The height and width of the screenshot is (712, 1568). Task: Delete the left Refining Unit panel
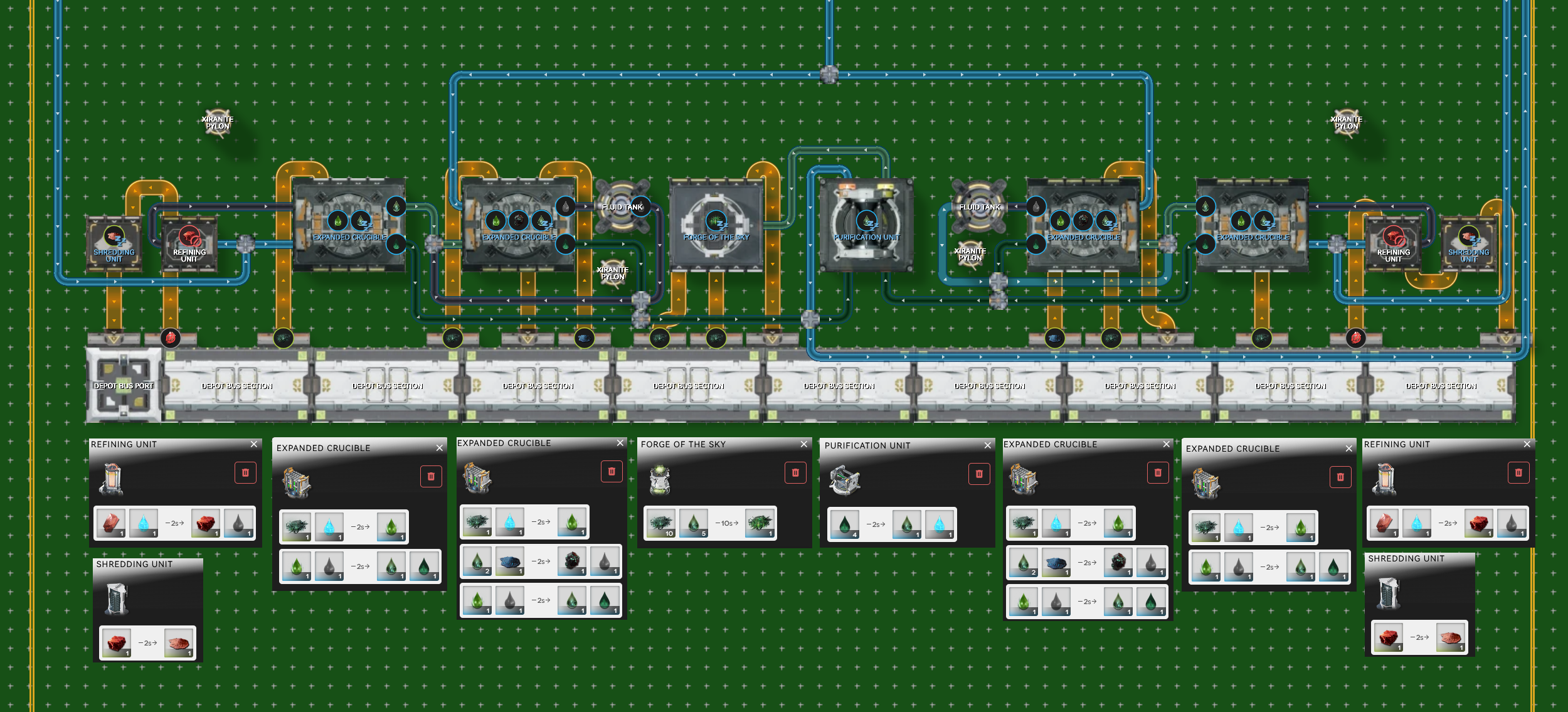pos(245,472)
